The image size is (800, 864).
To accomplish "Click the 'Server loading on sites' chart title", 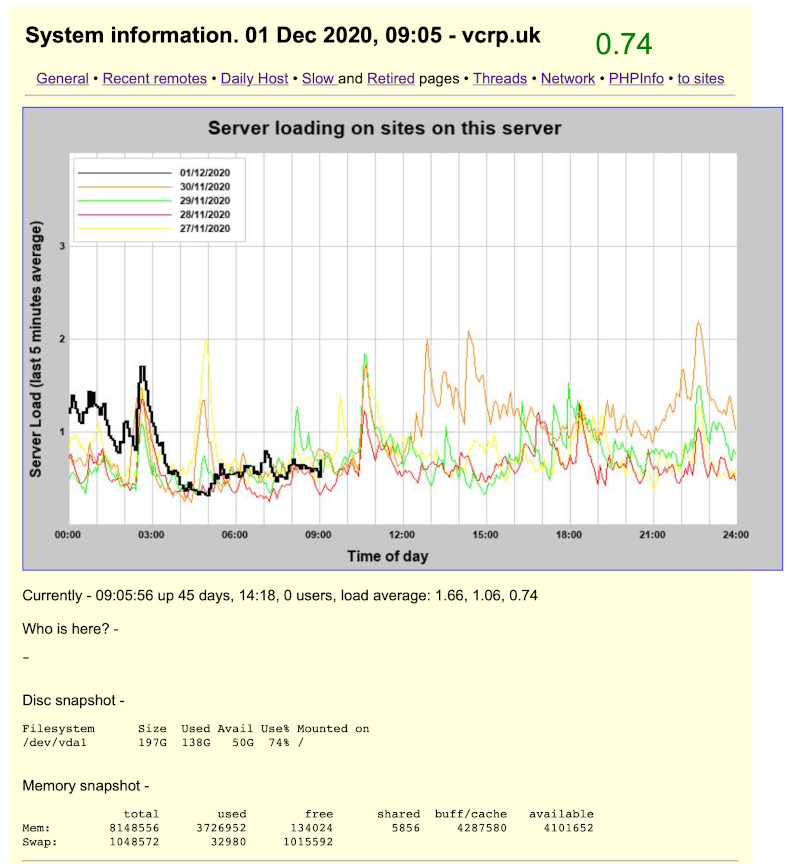I will [384, 128].
